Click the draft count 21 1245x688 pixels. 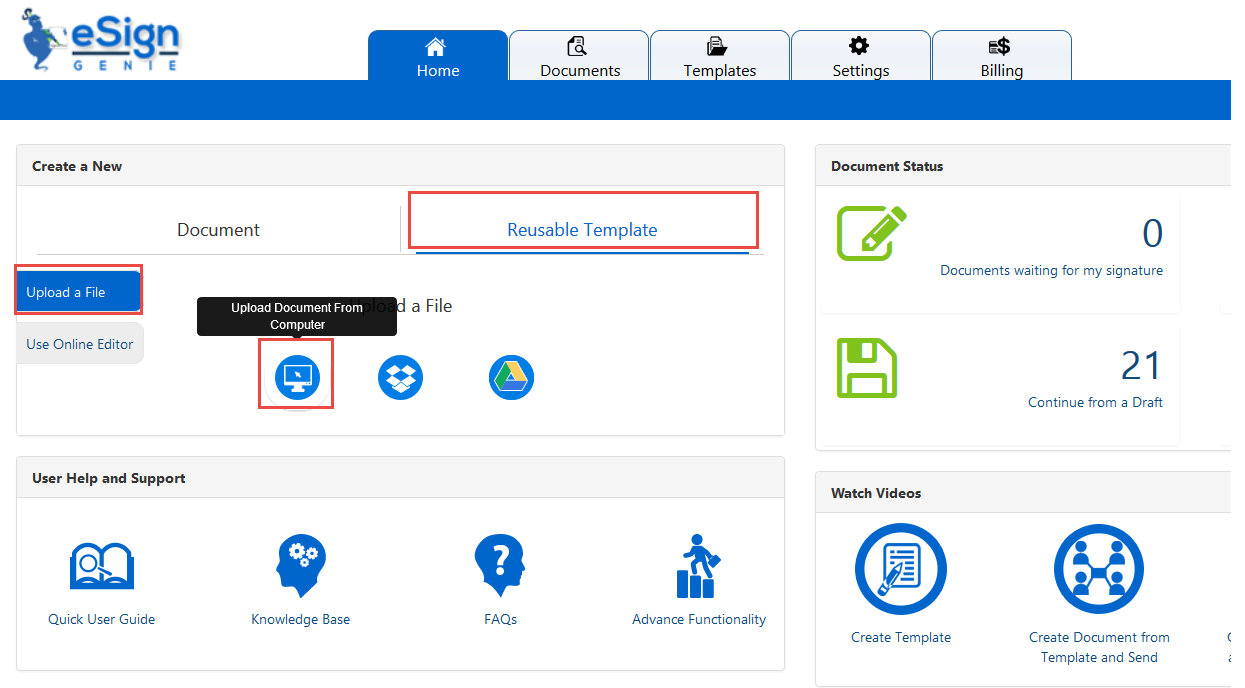1142,366
